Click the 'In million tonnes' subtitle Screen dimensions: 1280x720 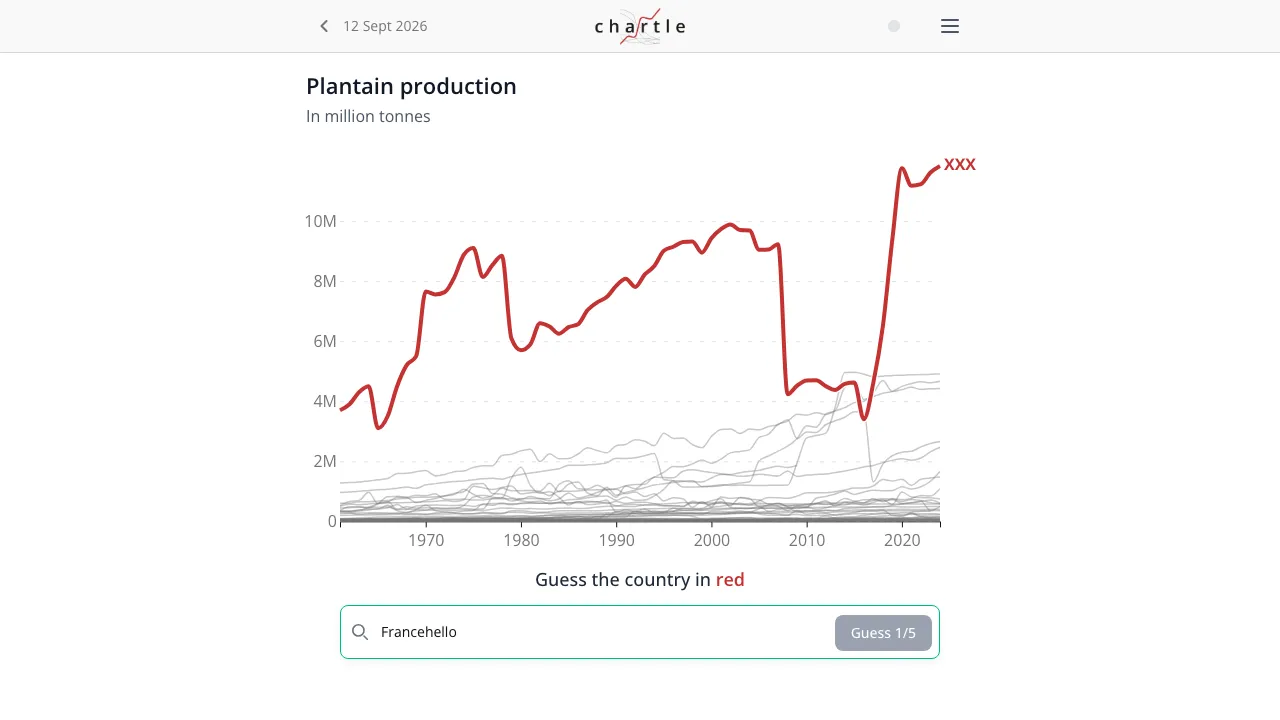[368, 116]
